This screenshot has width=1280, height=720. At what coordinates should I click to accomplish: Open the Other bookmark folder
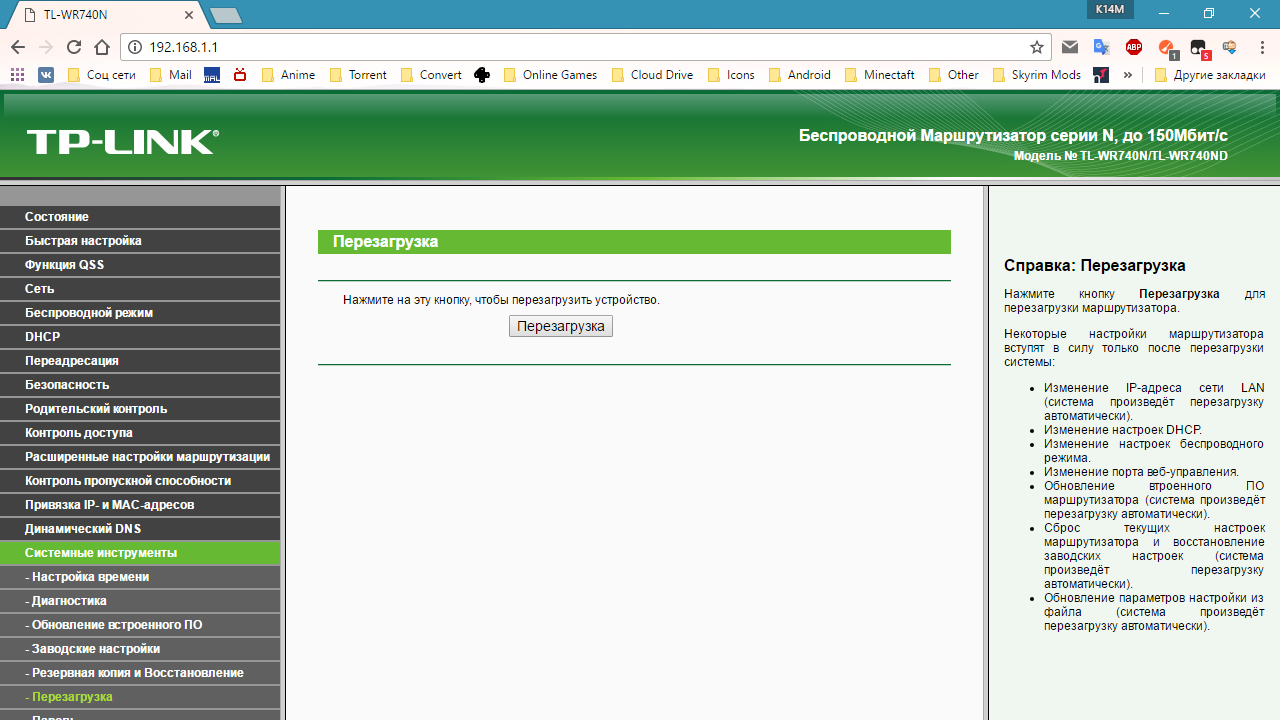click(x=954, y=75)
